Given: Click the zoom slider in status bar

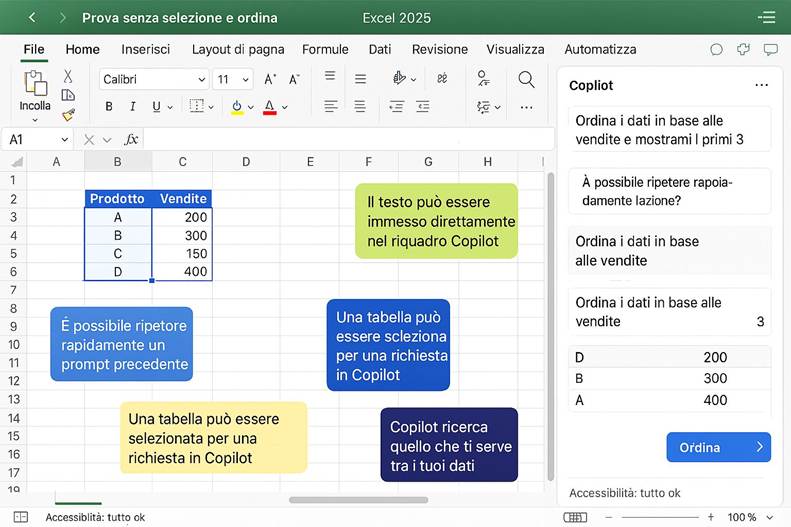Looking at the screenshot, I should pyautogui.click(x=660, y=517).
